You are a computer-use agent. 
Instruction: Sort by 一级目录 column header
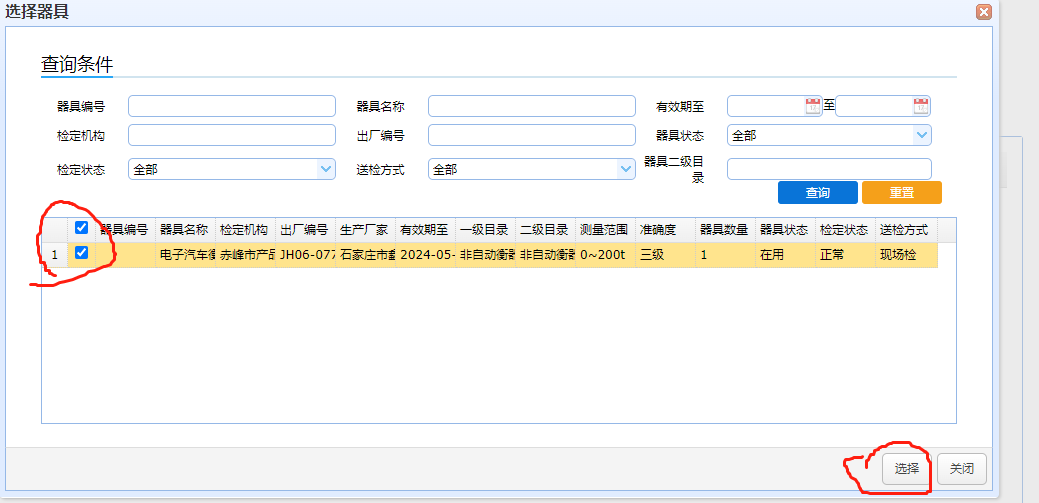pos(485,230)
